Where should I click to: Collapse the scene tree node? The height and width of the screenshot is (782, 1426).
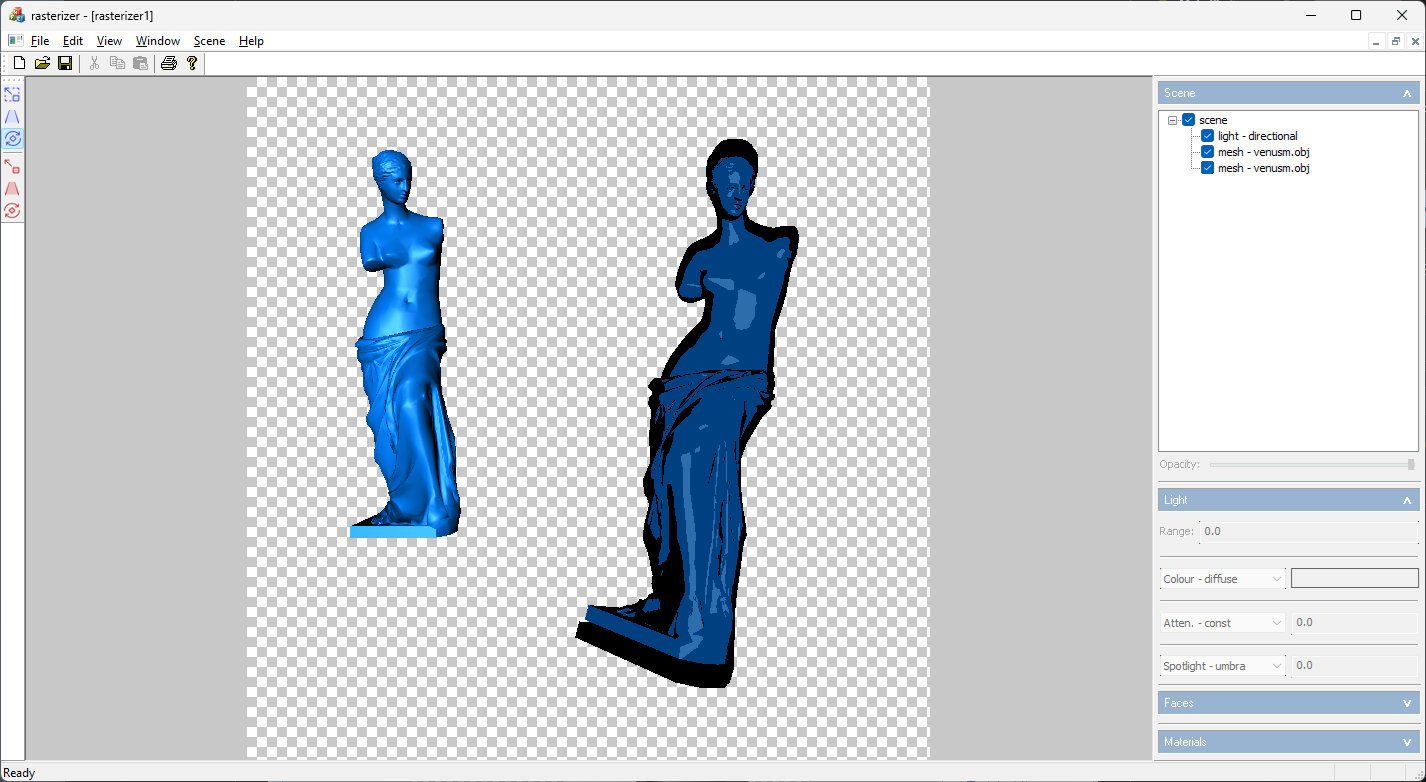[x=1172, y=120]
